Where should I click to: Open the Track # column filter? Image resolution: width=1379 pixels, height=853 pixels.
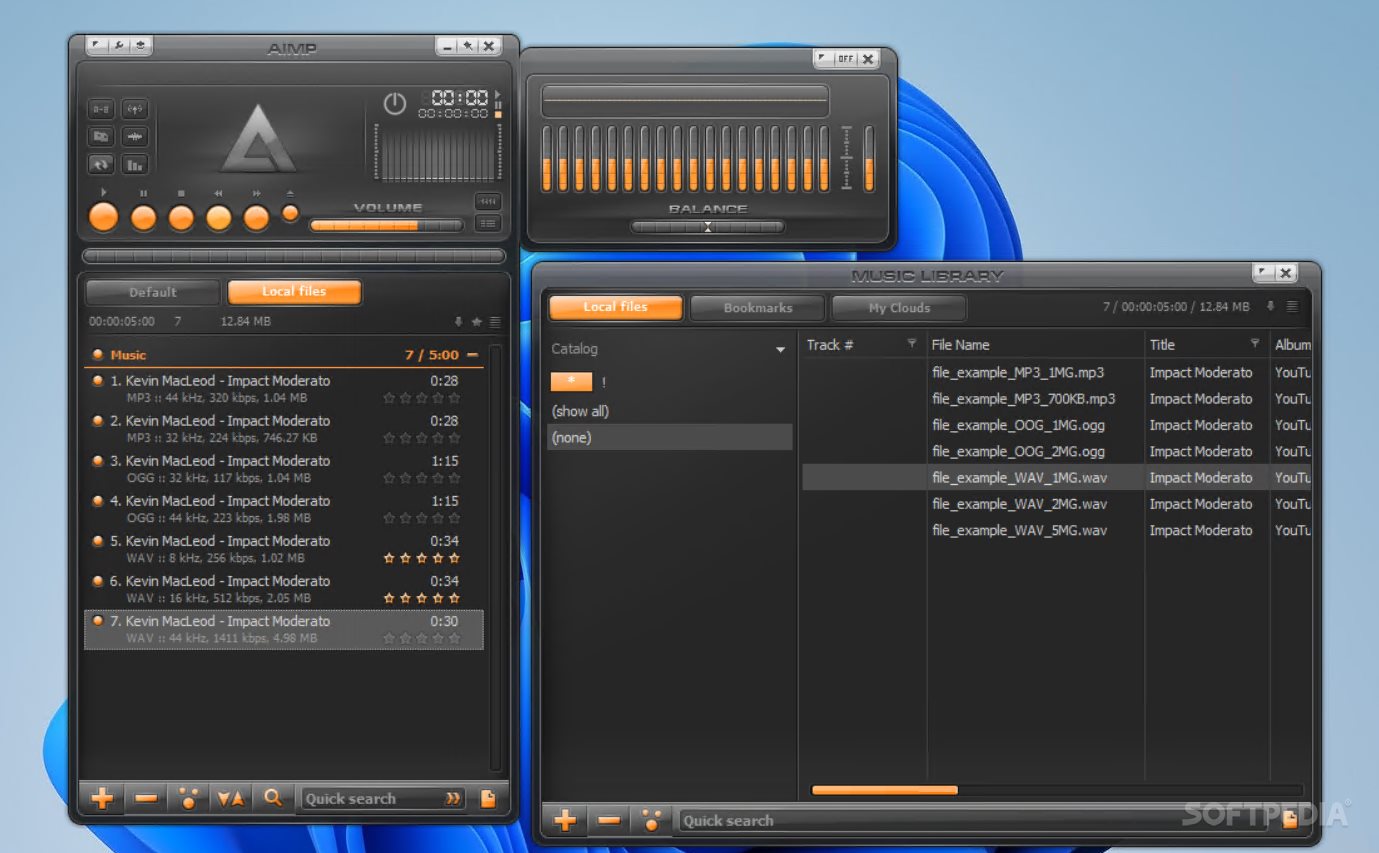tap(911, 344)
